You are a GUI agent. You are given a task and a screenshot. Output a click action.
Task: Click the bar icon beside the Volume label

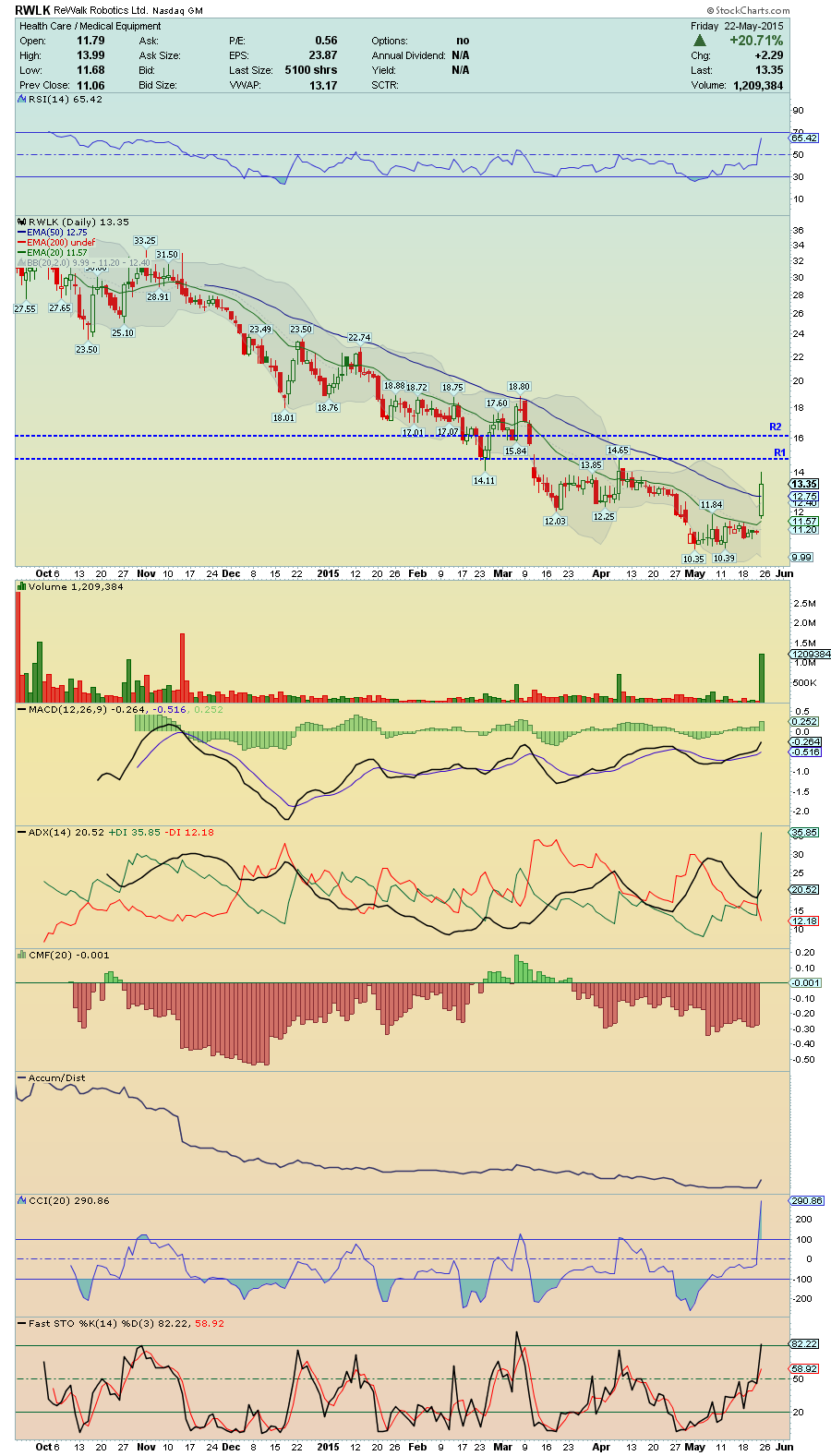coord(22,586)
